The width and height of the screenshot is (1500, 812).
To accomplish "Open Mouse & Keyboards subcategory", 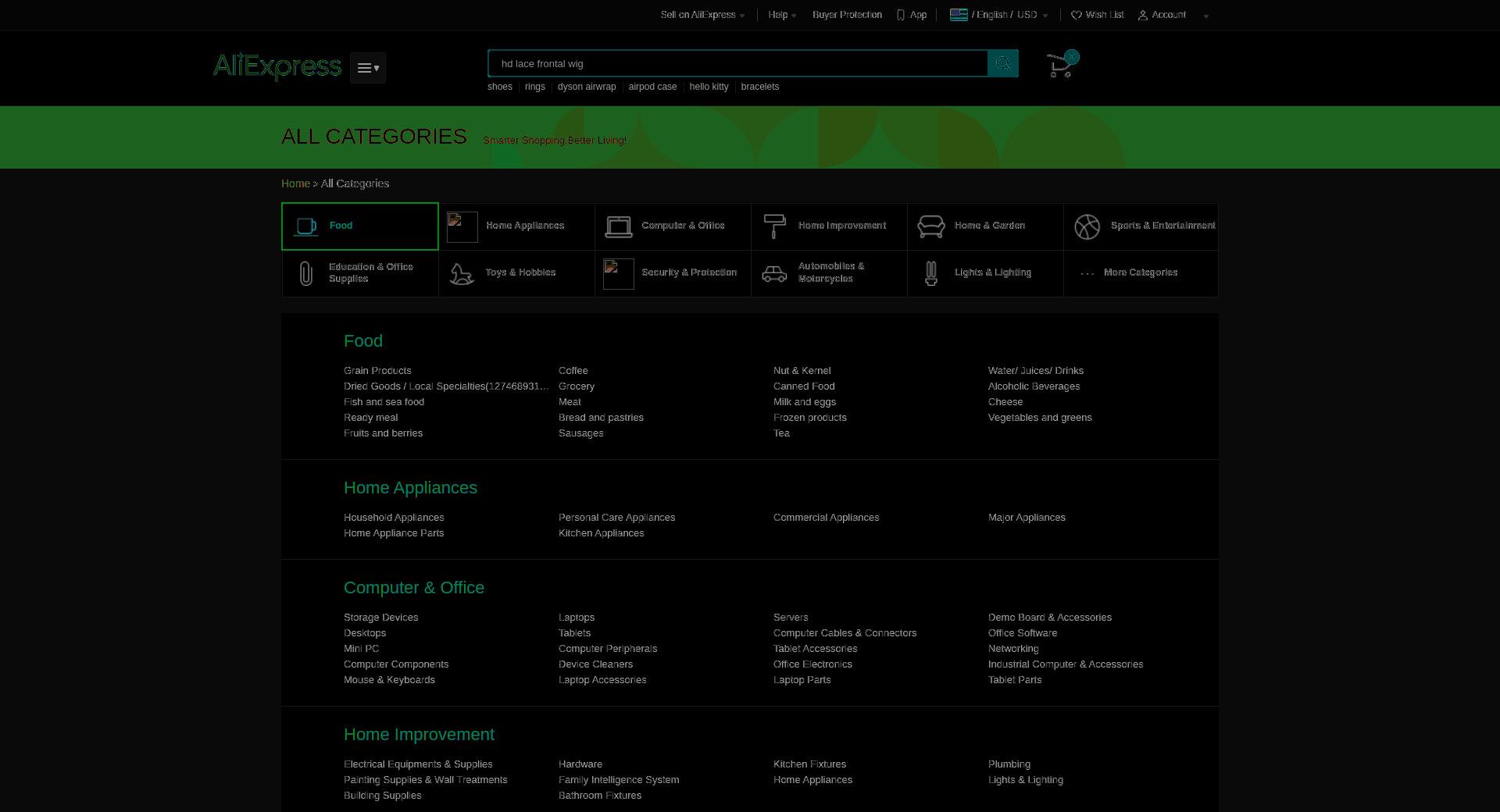I will coord(389,680).
